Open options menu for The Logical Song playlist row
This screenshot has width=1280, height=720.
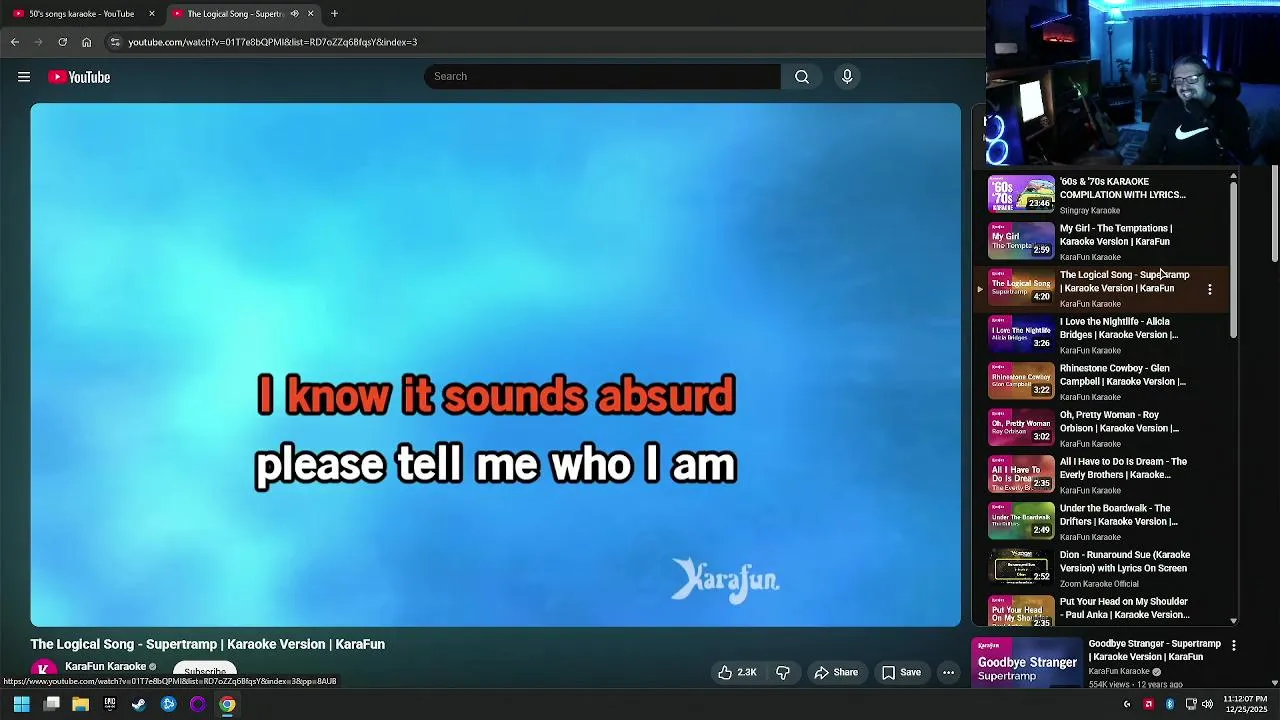pyautogui.click(x=1210, y=290)
